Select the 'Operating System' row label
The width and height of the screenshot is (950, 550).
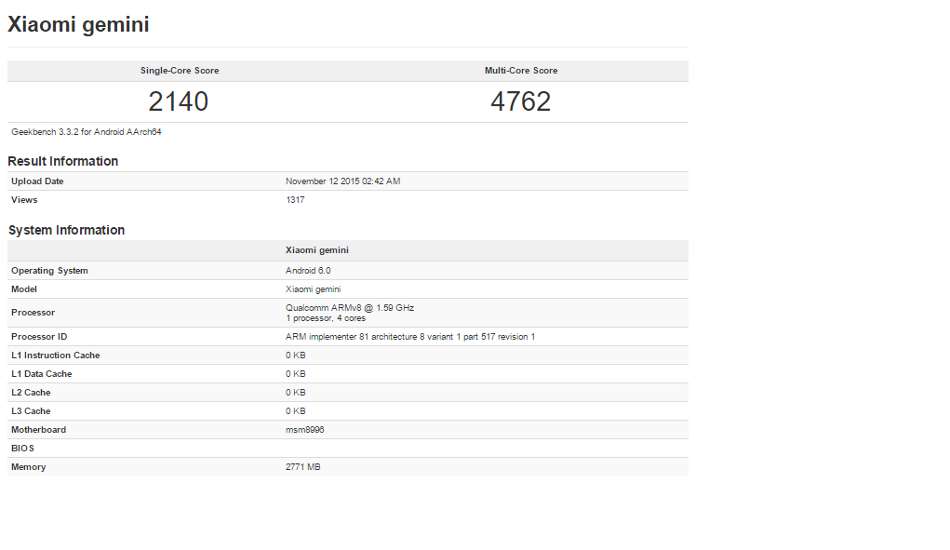[50, 271]
